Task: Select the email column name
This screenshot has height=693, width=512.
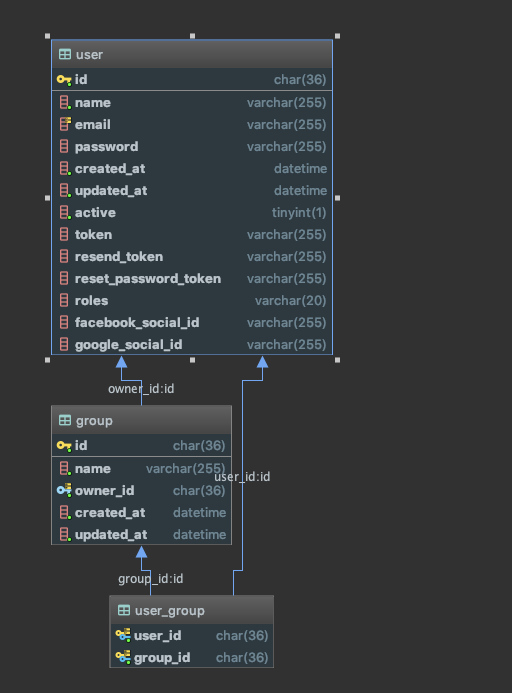Action: tap(92, 125)
